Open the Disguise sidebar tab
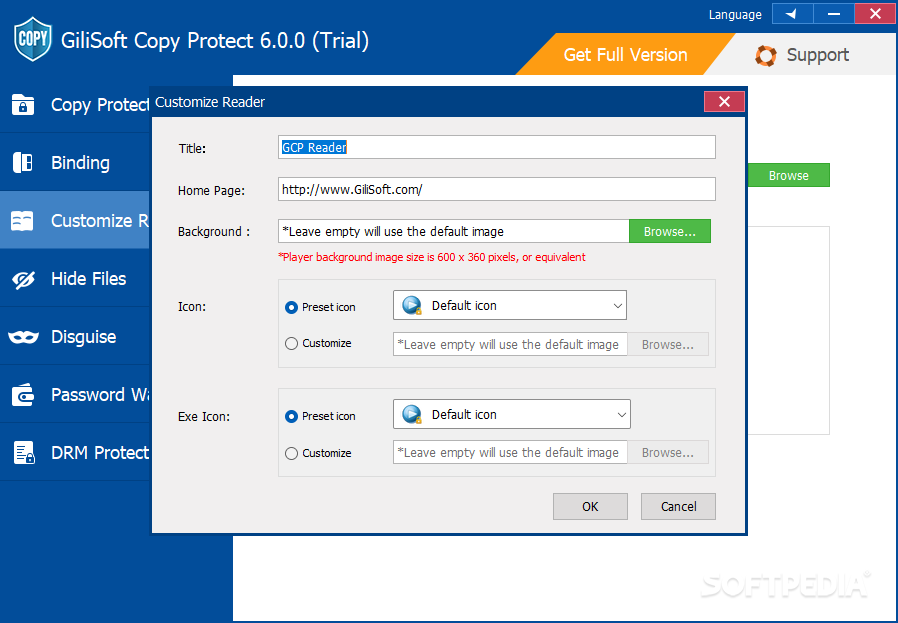898x623 pixels. pos(74,336)
